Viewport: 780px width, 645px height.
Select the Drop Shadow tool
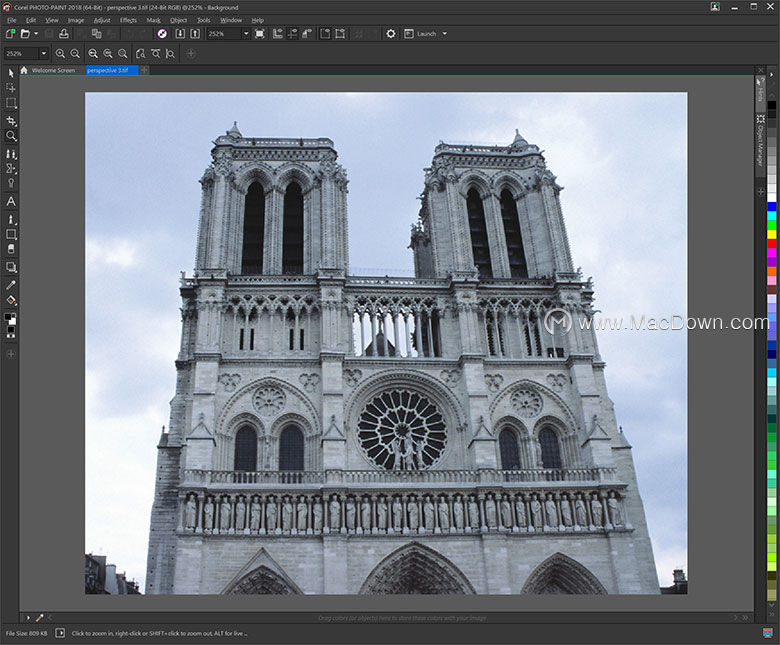click(11, 268)
